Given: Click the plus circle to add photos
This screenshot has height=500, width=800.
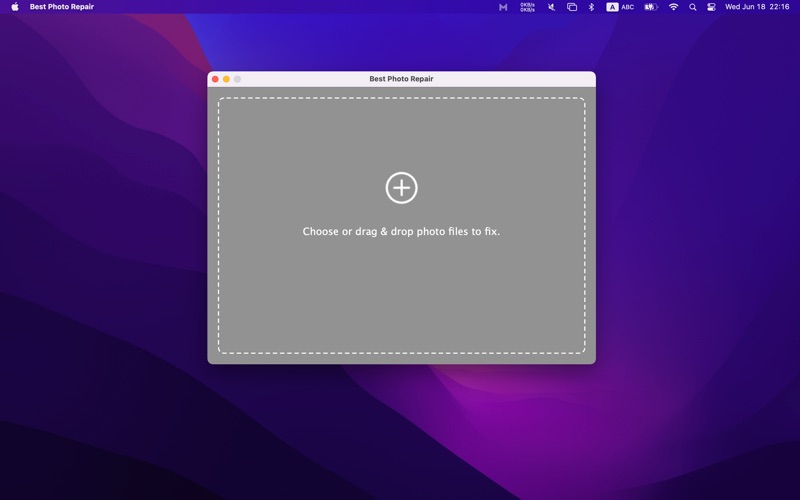Looking at the screenshot, I should coord(402,188).
